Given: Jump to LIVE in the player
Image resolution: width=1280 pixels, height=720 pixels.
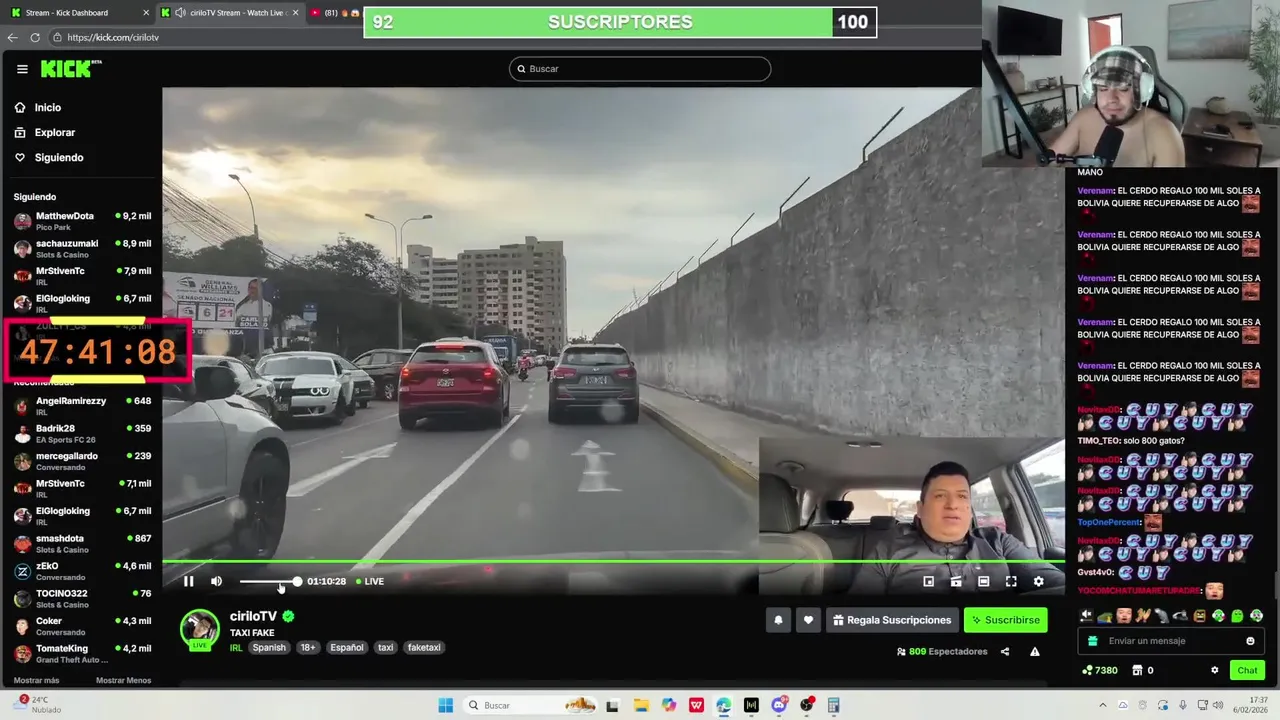Looking at the screenshot, I should click(x=370, y=581).
